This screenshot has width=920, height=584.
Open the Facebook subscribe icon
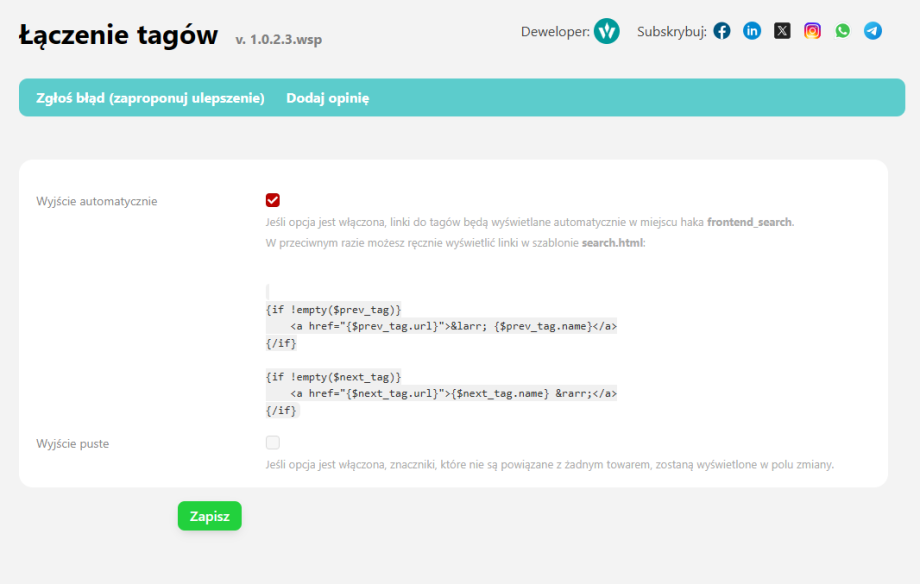[722, 31]
